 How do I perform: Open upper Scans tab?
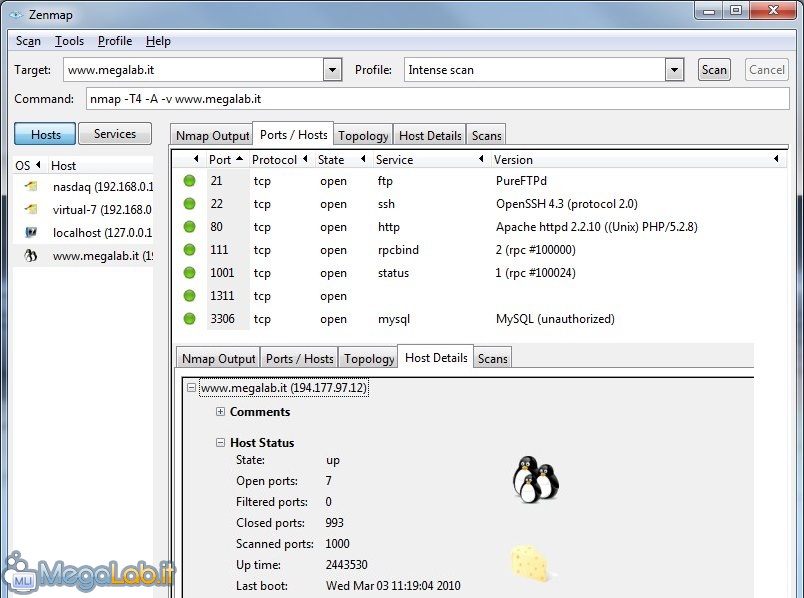click(x=487, y=135)
